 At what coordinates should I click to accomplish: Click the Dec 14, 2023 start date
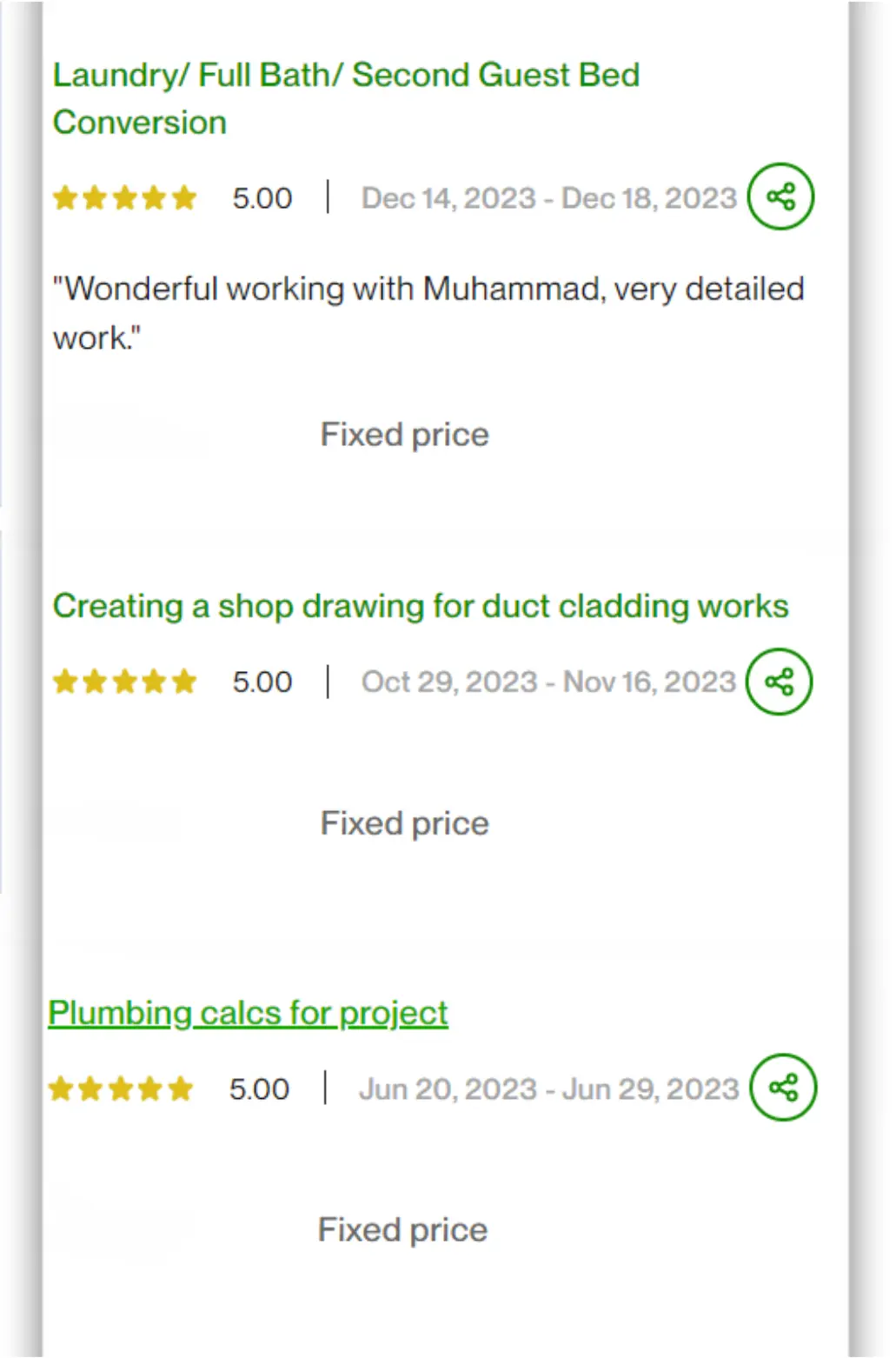tap(448, 198)
